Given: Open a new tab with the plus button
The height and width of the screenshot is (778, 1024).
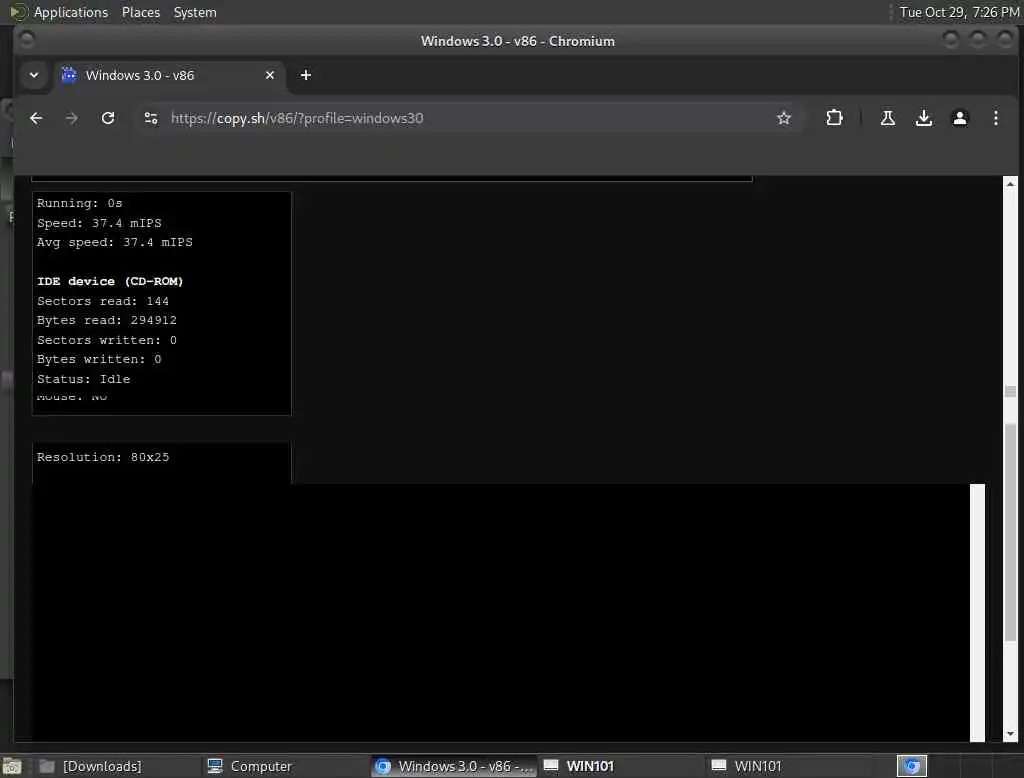Looking at the screenshot, I should [x=306, y=75].
